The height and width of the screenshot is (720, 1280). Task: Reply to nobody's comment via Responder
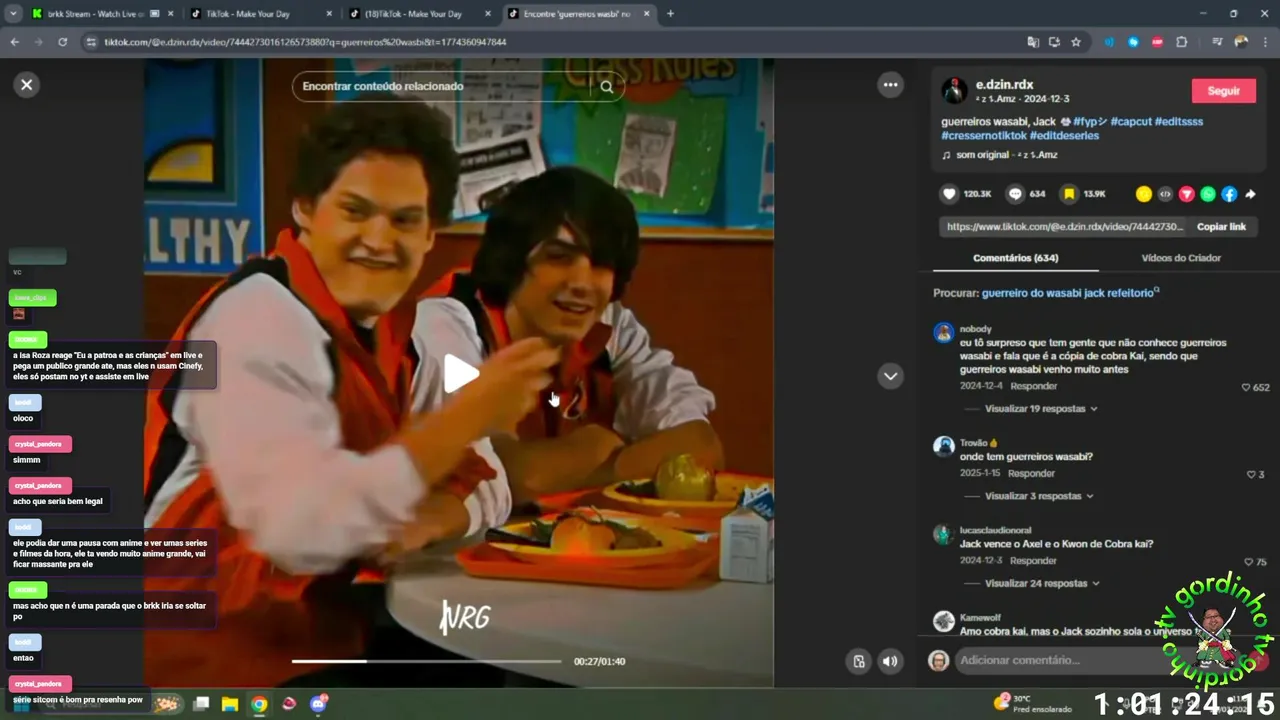coord(1033,386)
